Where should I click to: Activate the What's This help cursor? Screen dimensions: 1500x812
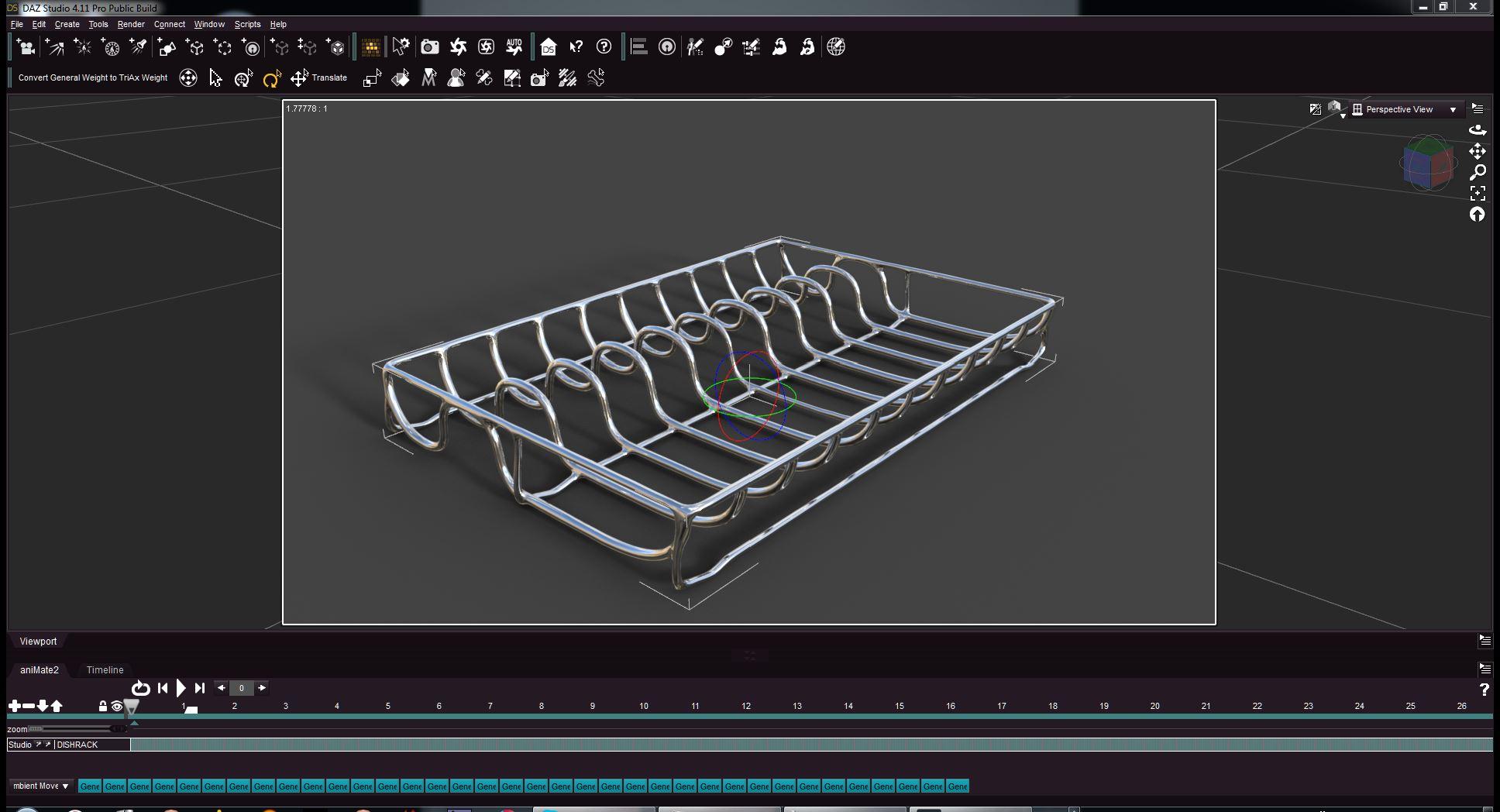click(x=576, y=47)
